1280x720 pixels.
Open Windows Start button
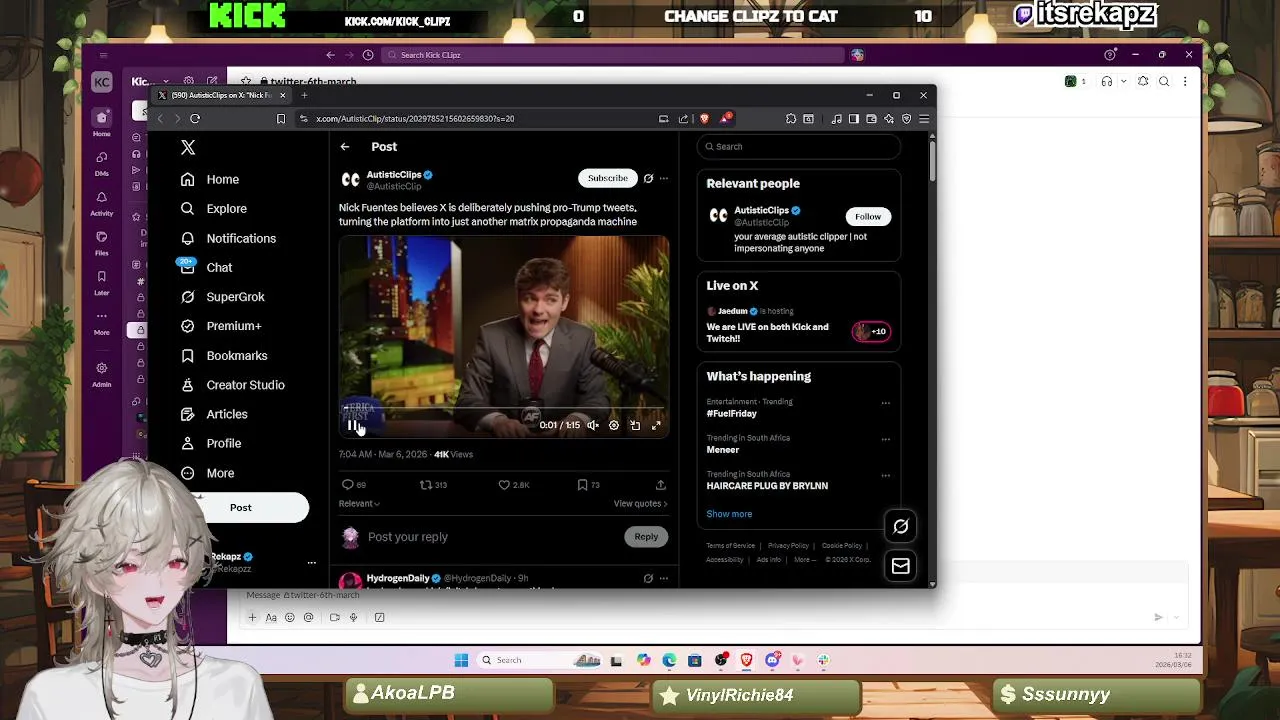pos(461,660)
